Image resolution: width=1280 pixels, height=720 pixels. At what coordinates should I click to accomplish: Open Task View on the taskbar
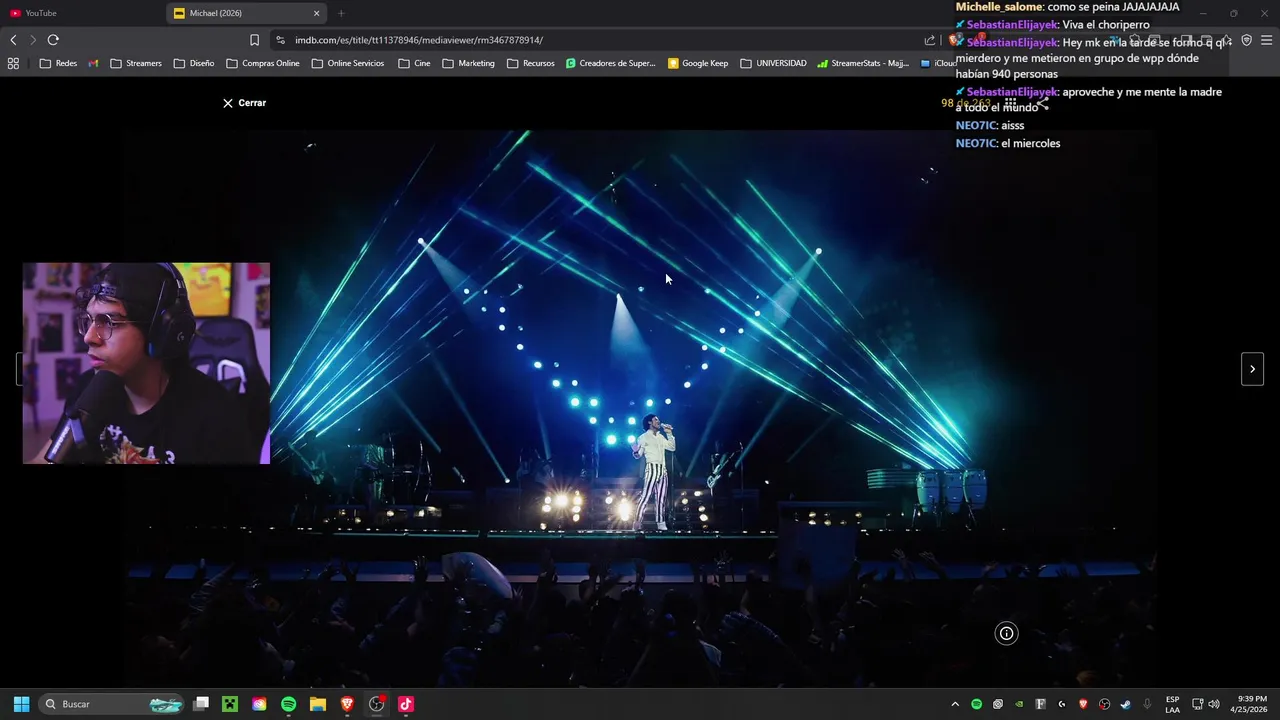click(x=201, y=704)
